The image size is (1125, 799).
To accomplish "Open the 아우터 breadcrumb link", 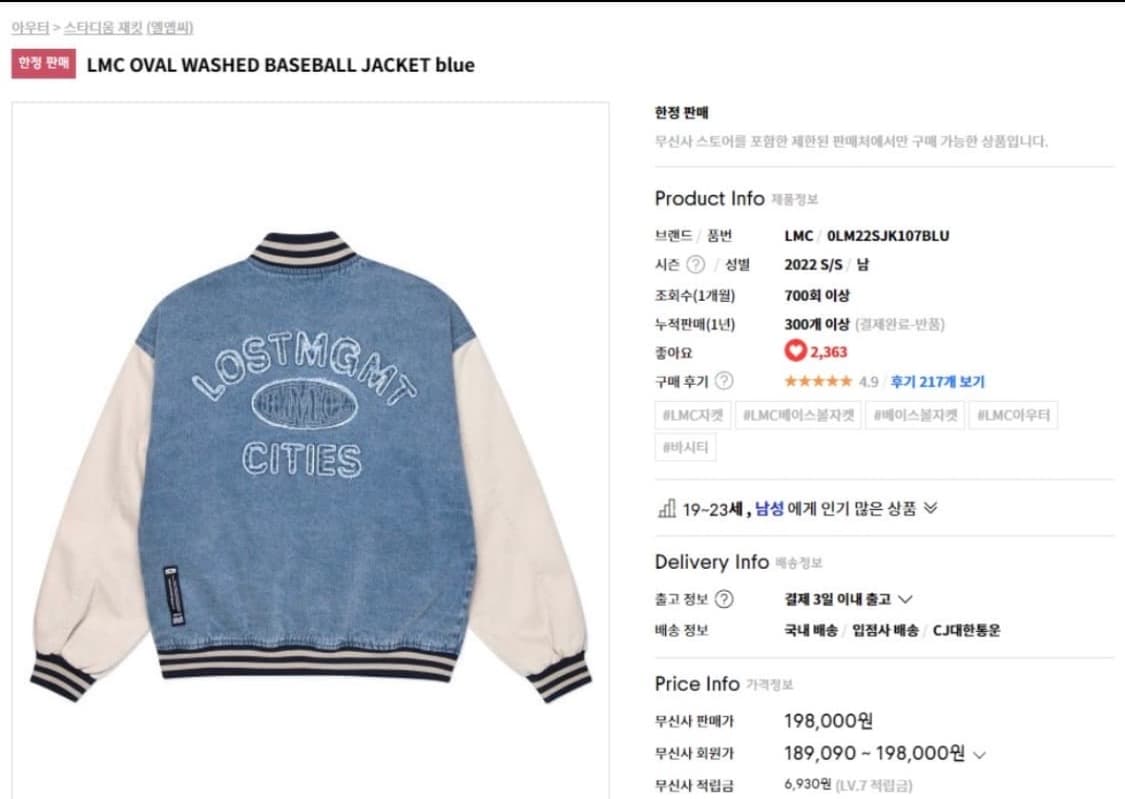I will [30, 27].
